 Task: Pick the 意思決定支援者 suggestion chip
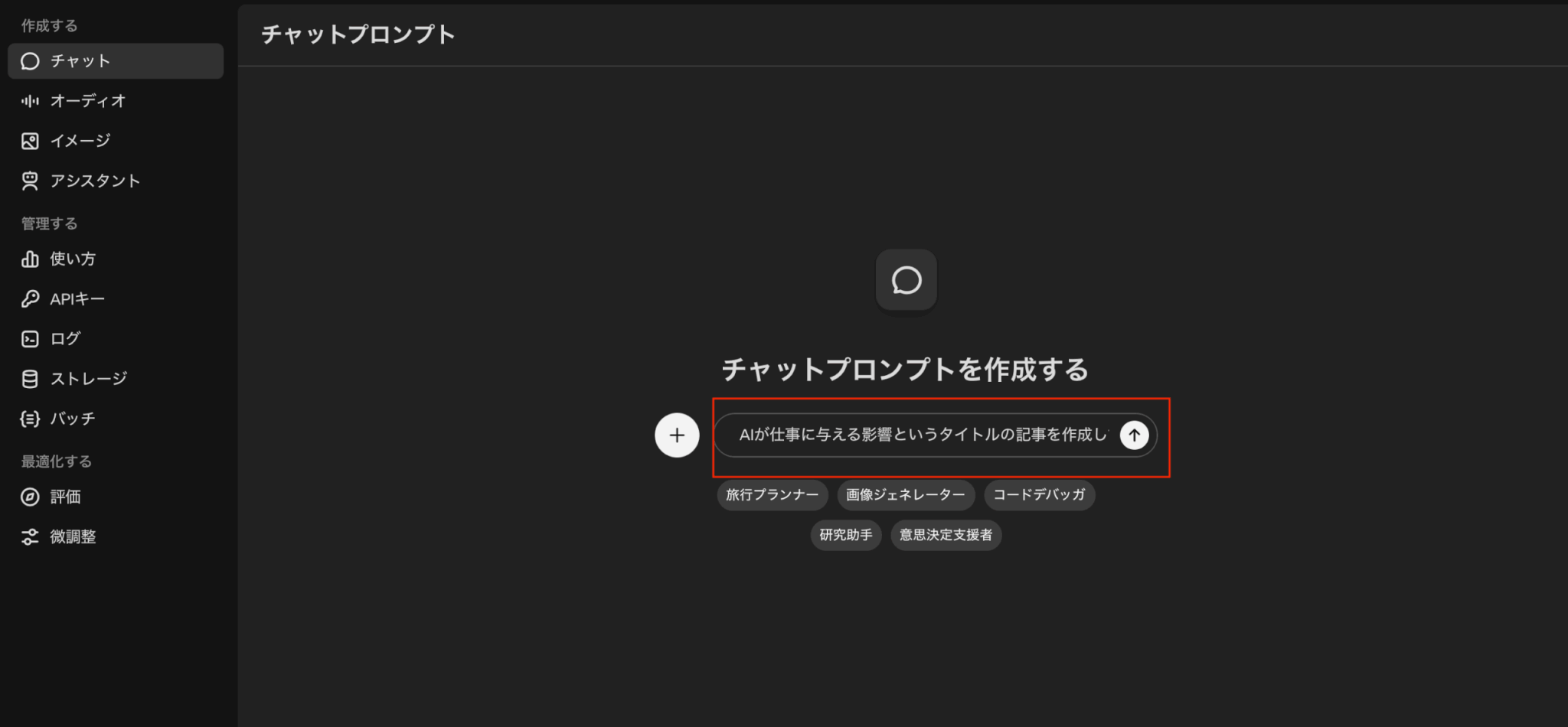(x=946, y=535)
